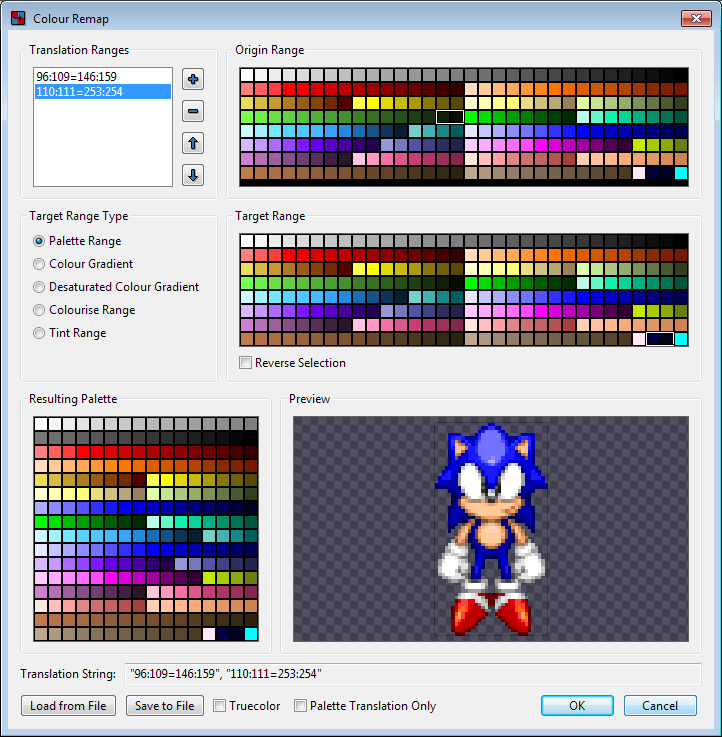This screenshot has height=737, width=722.
Task: Move selected range up with arrow button
Action: coord(193,143)
